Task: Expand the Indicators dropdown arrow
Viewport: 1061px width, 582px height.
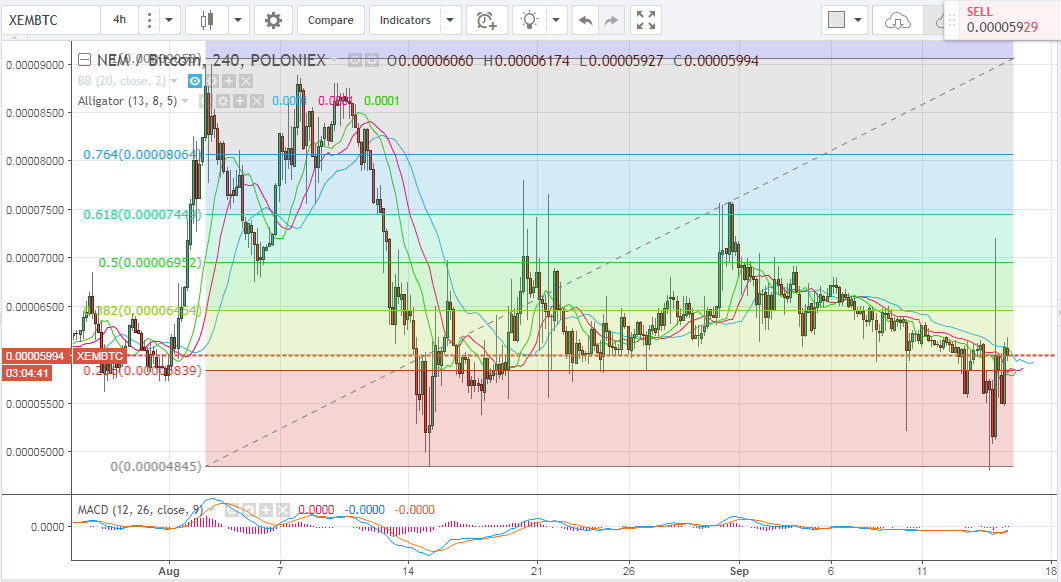Action: click(450, 20)
